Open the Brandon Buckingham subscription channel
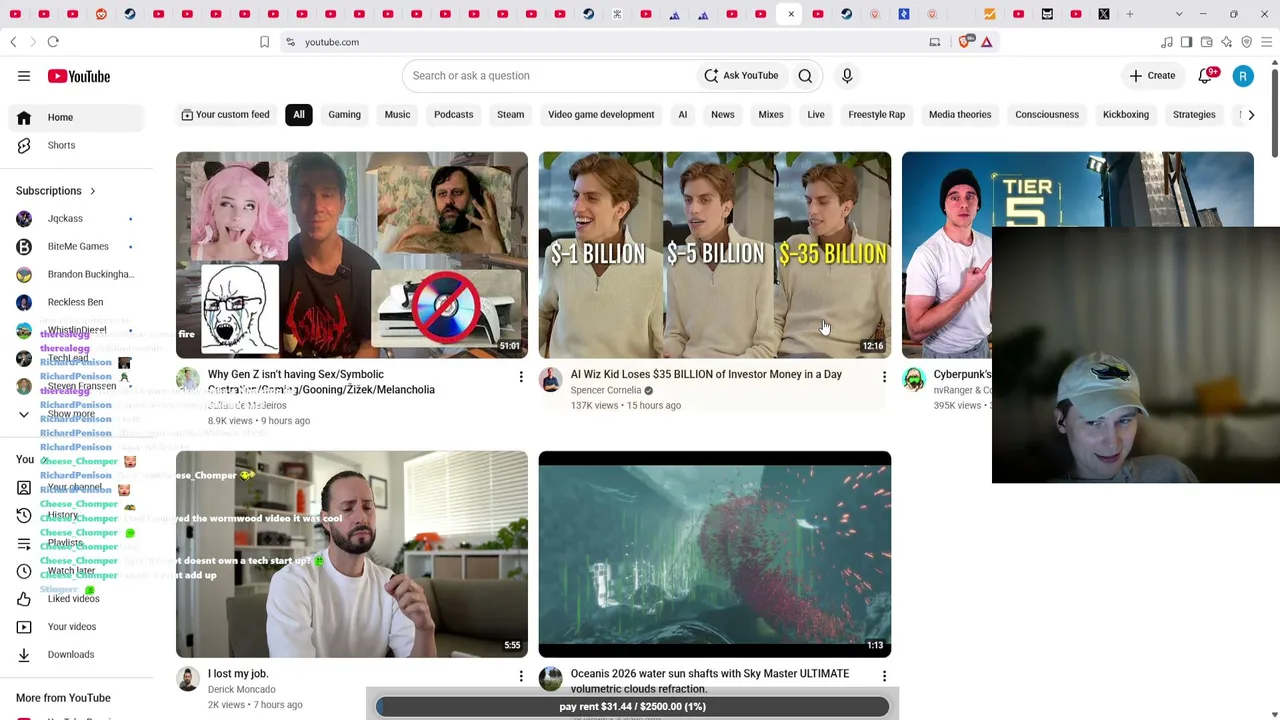Viewport: 1280px width, 720px height. (x=75, y=274)
